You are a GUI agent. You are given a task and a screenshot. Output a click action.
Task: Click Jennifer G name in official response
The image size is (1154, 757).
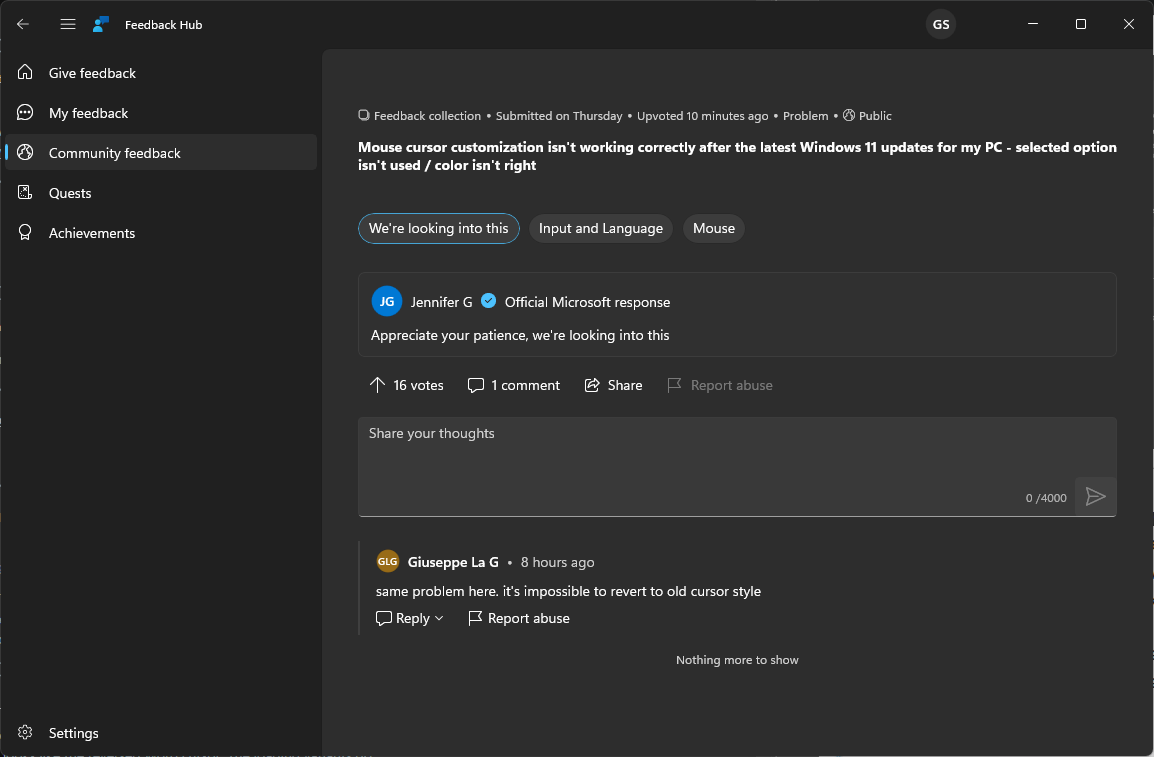(x=442, y=302)
